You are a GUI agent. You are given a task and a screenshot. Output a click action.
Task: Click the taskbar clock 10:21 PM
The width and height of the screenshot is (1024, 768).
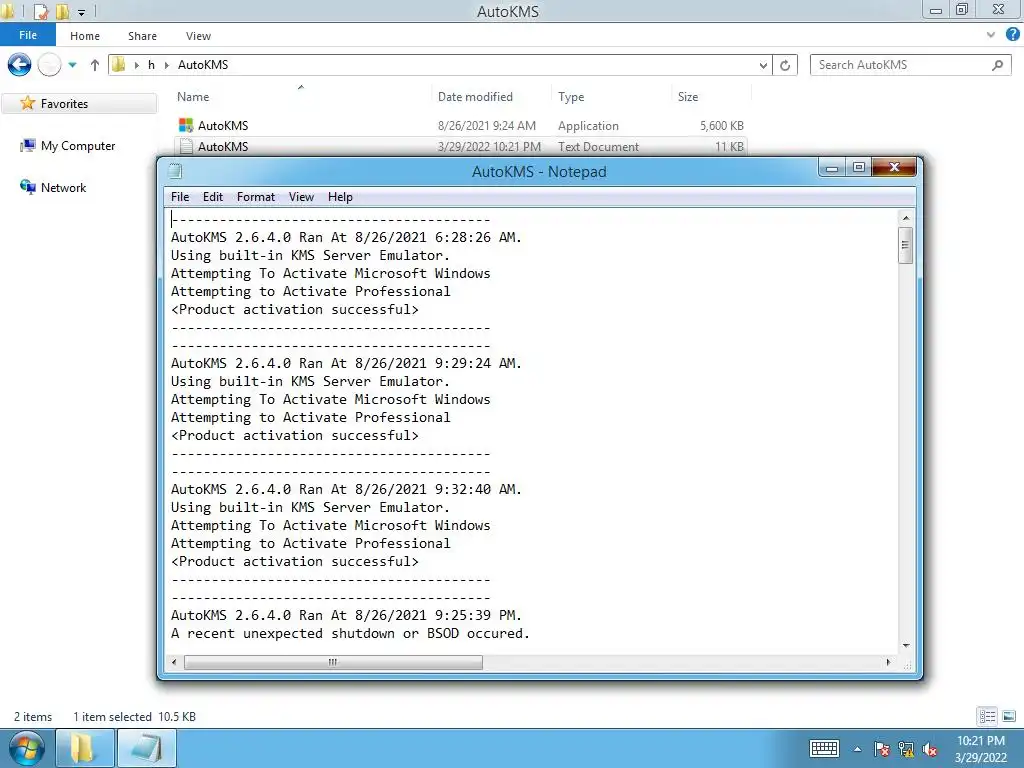[980, 748]
